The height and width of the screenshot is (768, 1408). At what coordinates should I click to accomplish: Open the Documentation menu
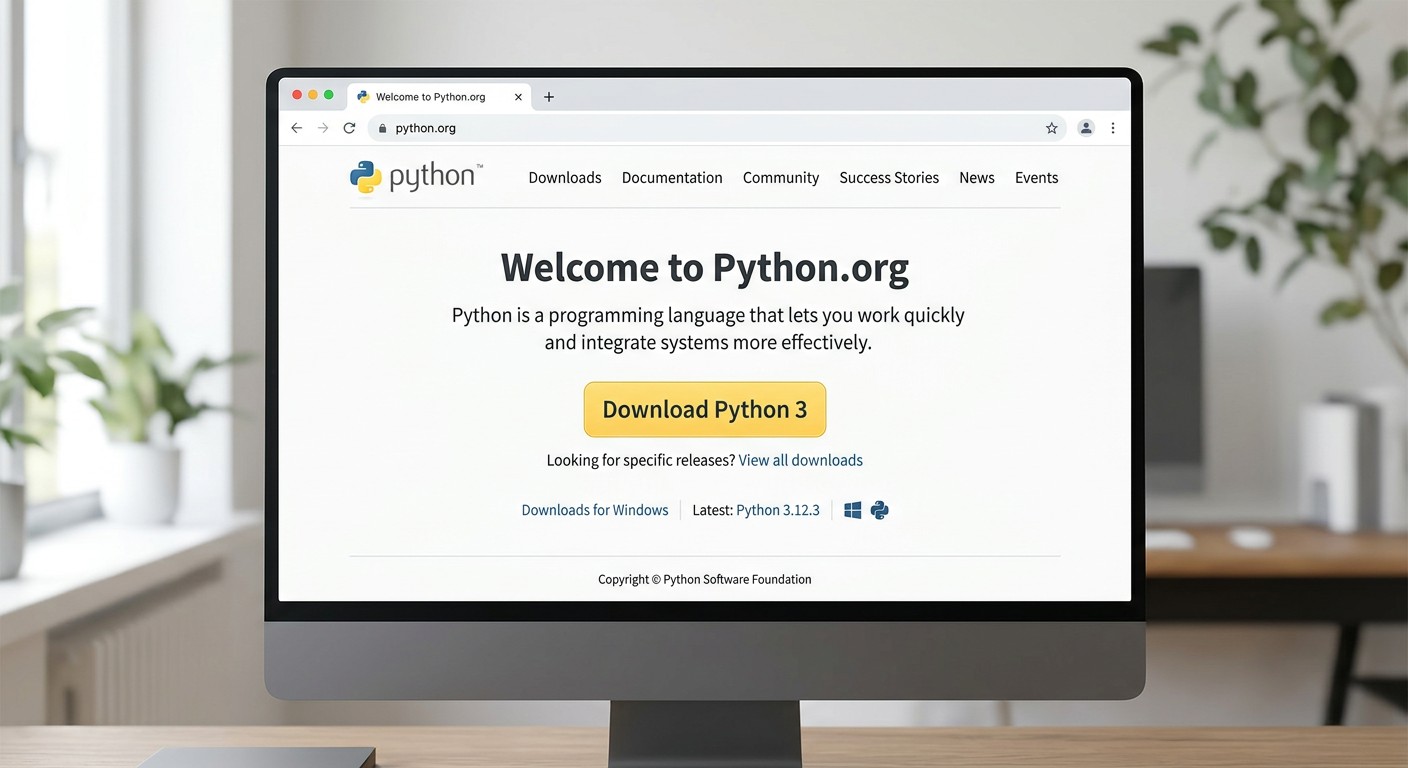coord(672,178)
